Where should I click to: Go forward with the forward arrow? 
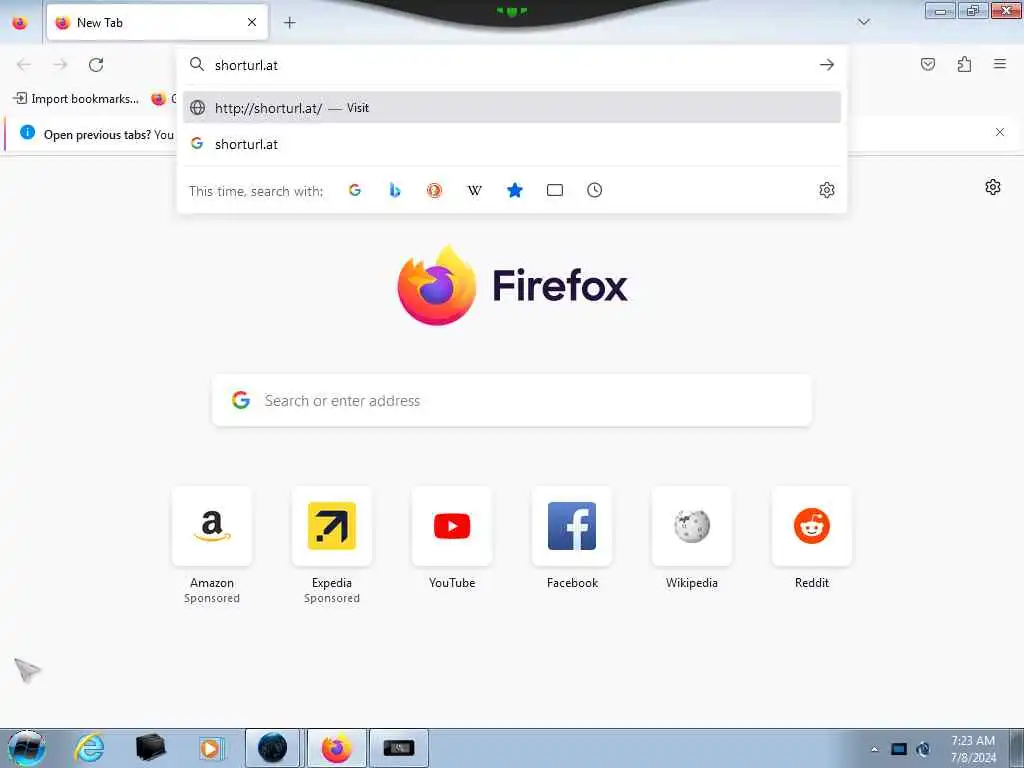click(60, 65)
